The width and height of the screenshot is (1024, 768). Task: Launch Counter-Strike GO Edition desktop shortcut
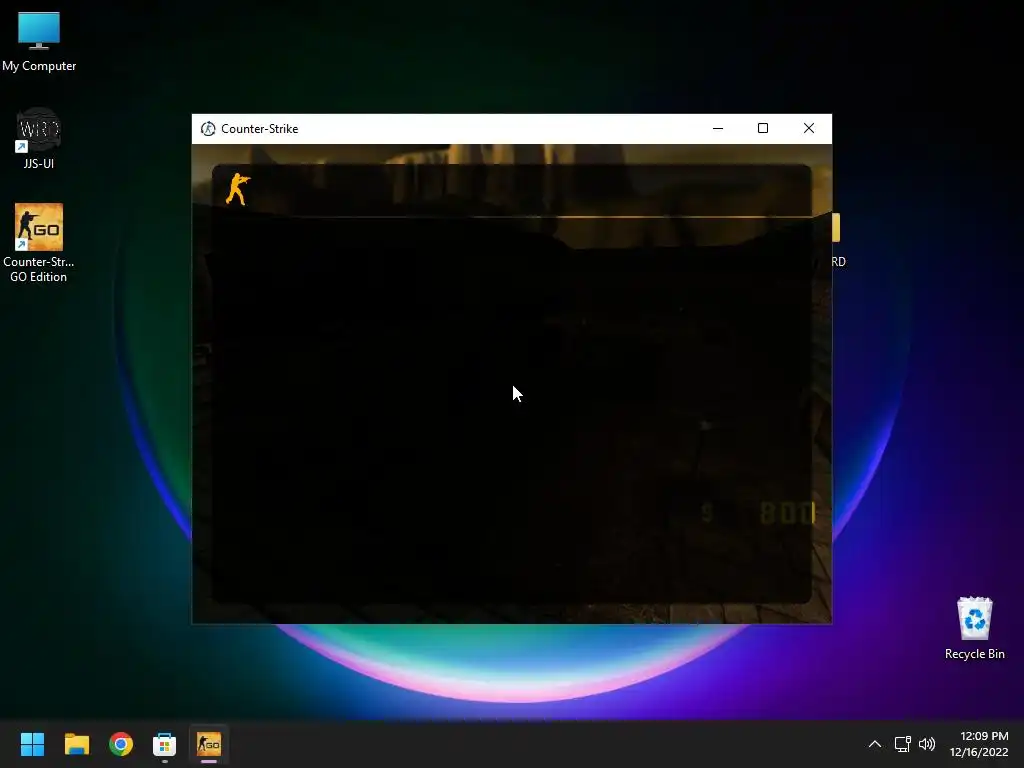[39, 243]
